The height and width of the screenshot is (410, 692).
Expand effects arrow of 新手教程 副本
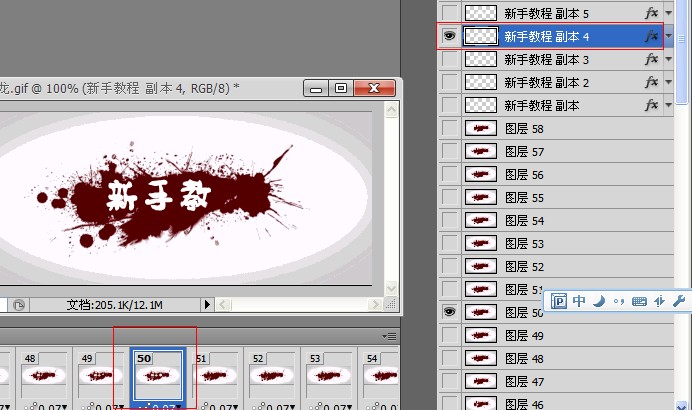click(668, 105)
